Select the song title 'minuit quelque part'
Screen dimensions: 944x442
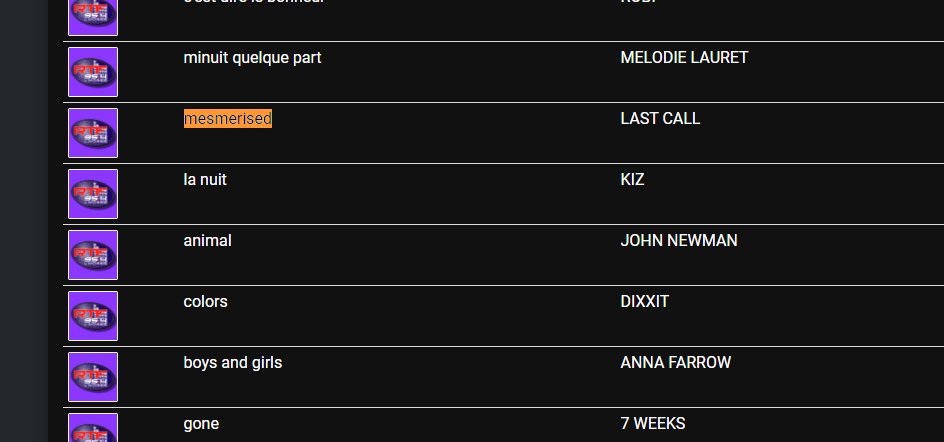(252, 58)
